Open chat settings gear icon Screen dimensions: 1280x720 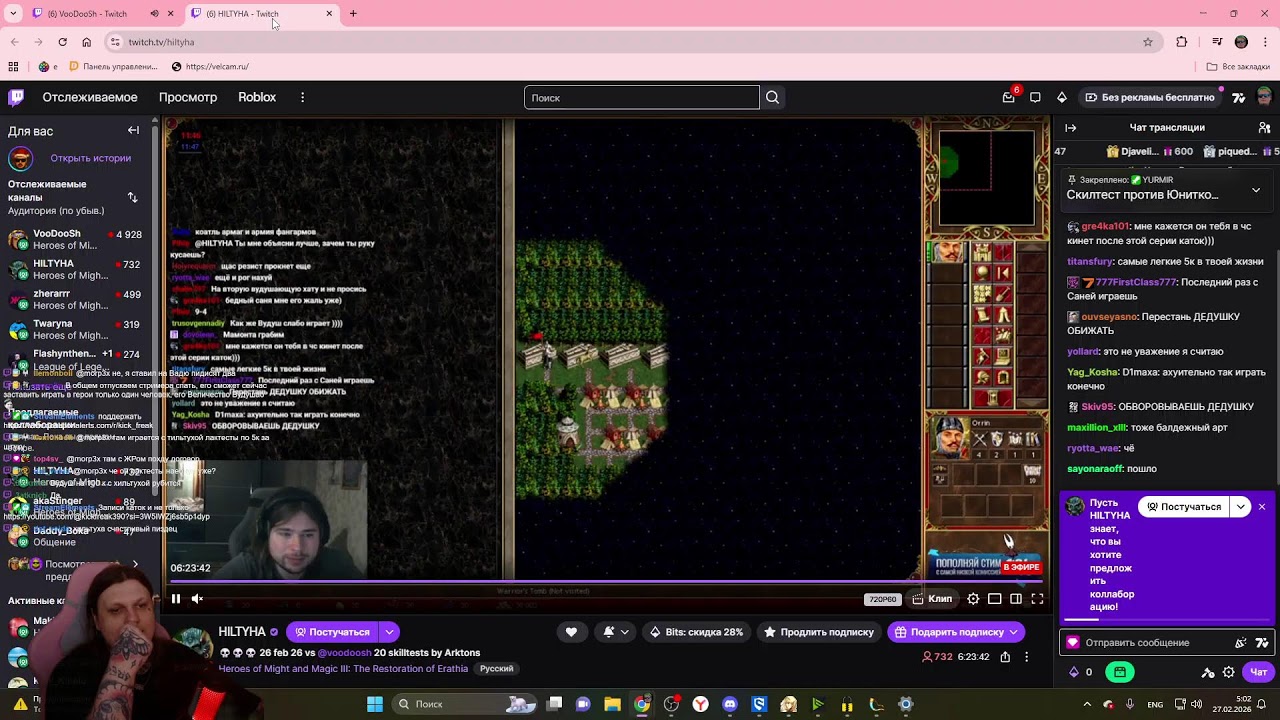(x=1229, y=672)
